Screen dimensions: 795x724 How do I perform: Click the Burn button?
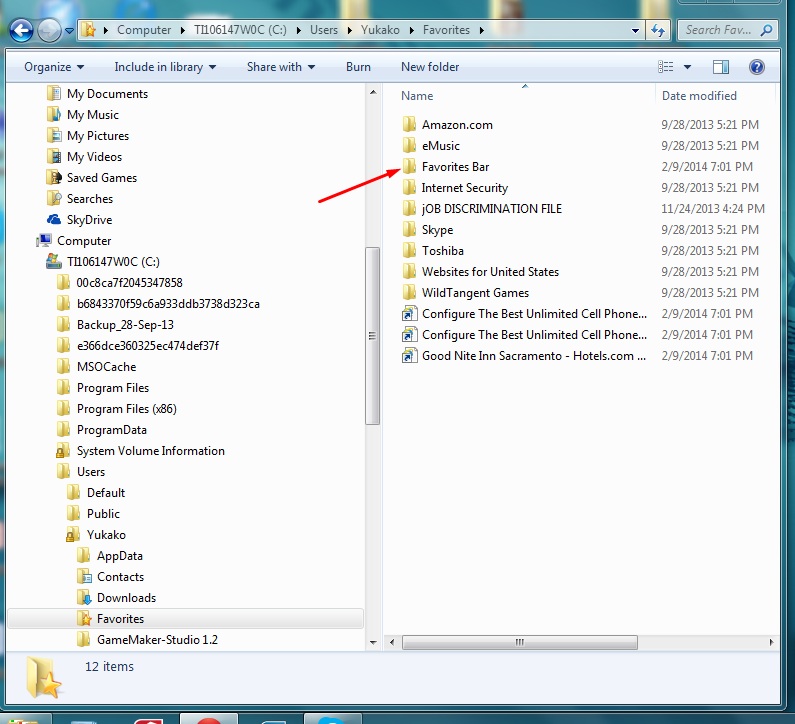click(x=358, y=67)
